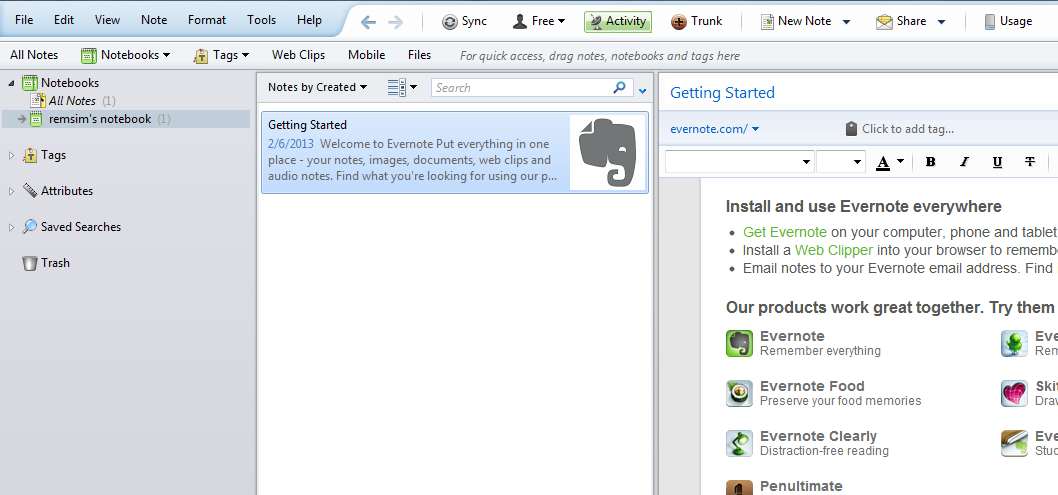
Task: Open the font color picker
Action: 889,162
